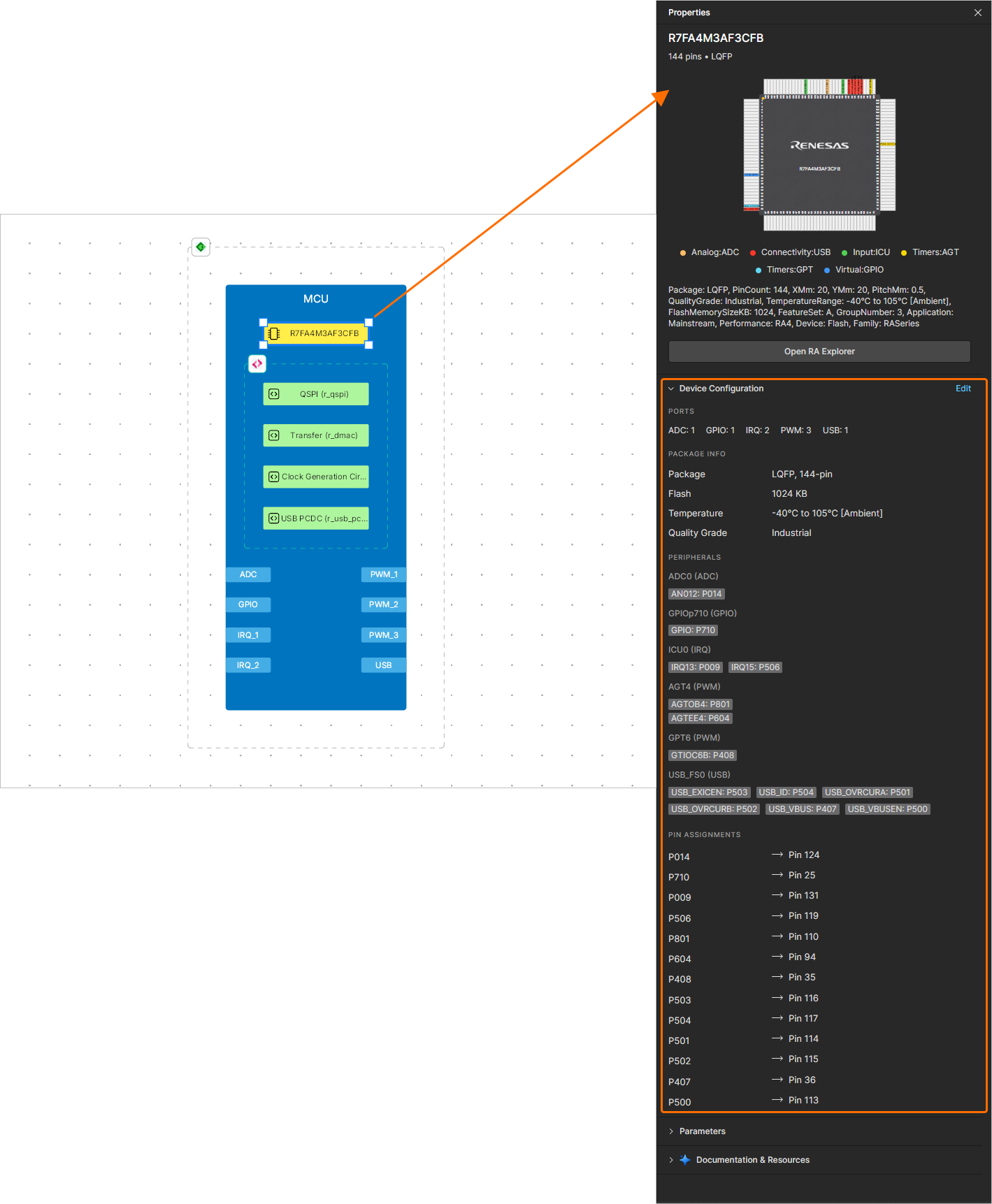Select the ADC port on the MCU
The width and height of the screenshot is (992, 1204).
(248, 574)
